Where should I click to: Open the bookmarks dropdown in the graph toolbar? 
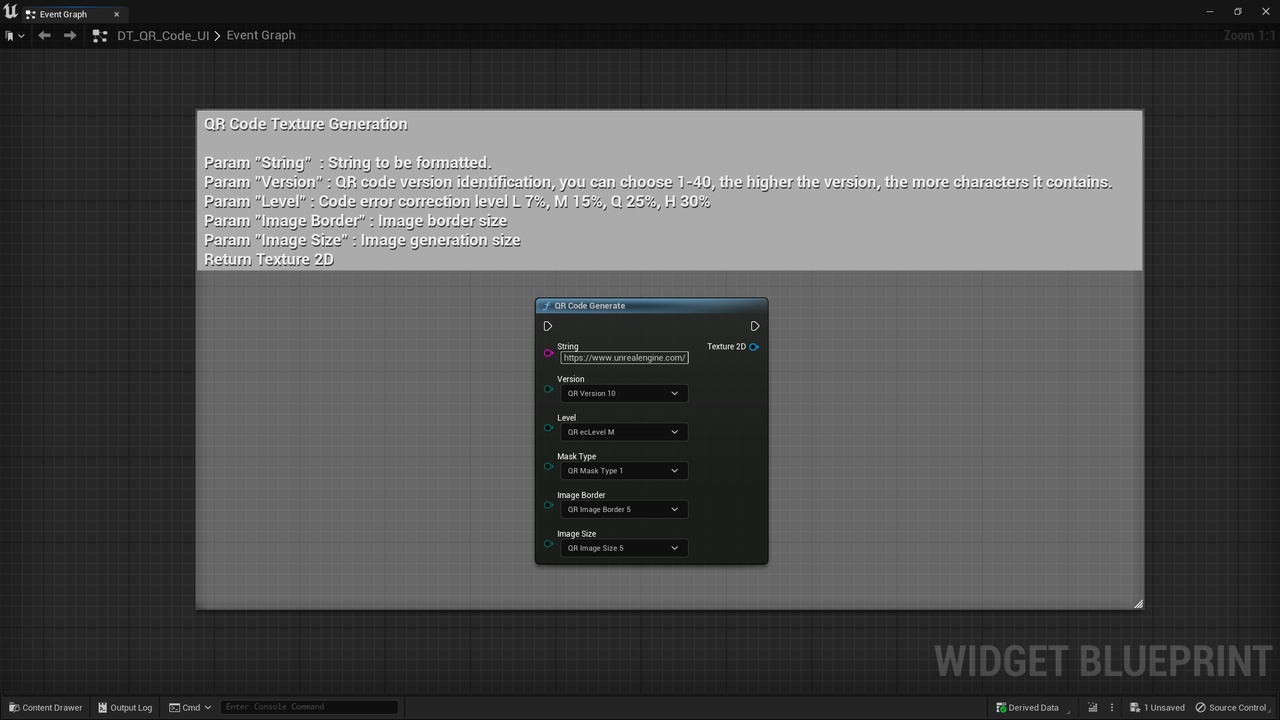tap(14, 36)
